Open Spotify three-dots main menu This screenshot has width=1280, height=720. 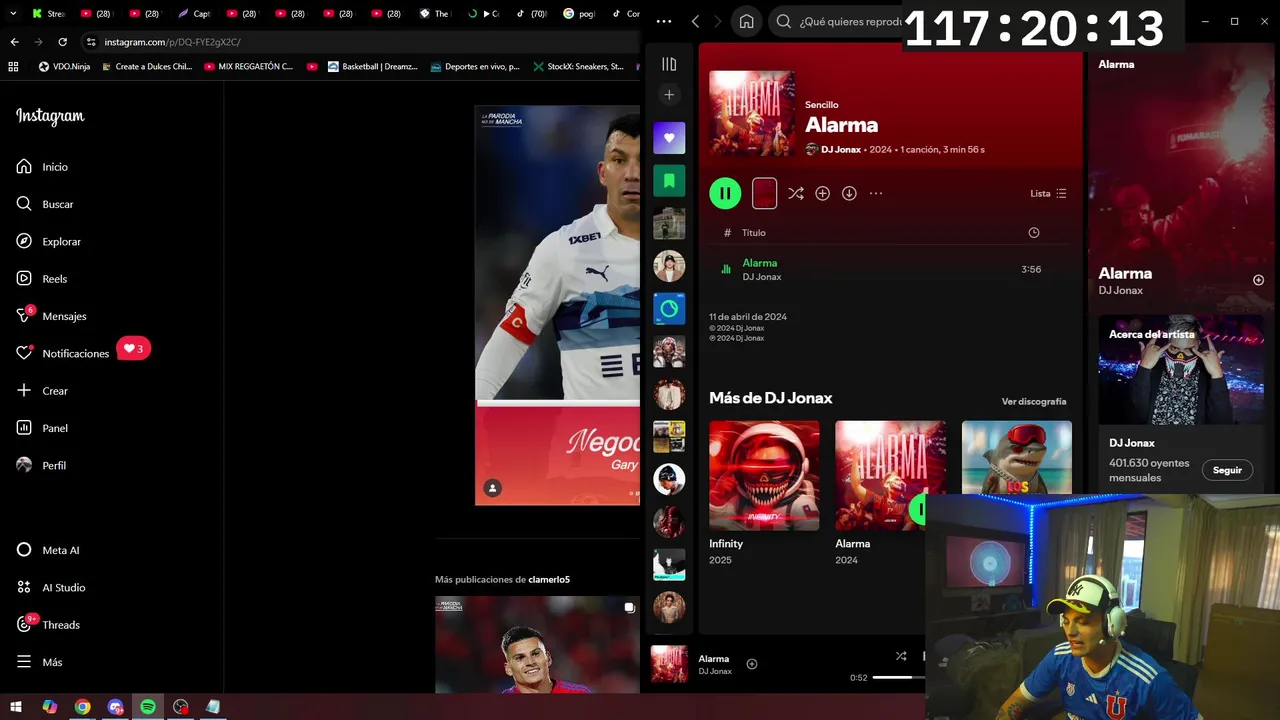(664, 21)
